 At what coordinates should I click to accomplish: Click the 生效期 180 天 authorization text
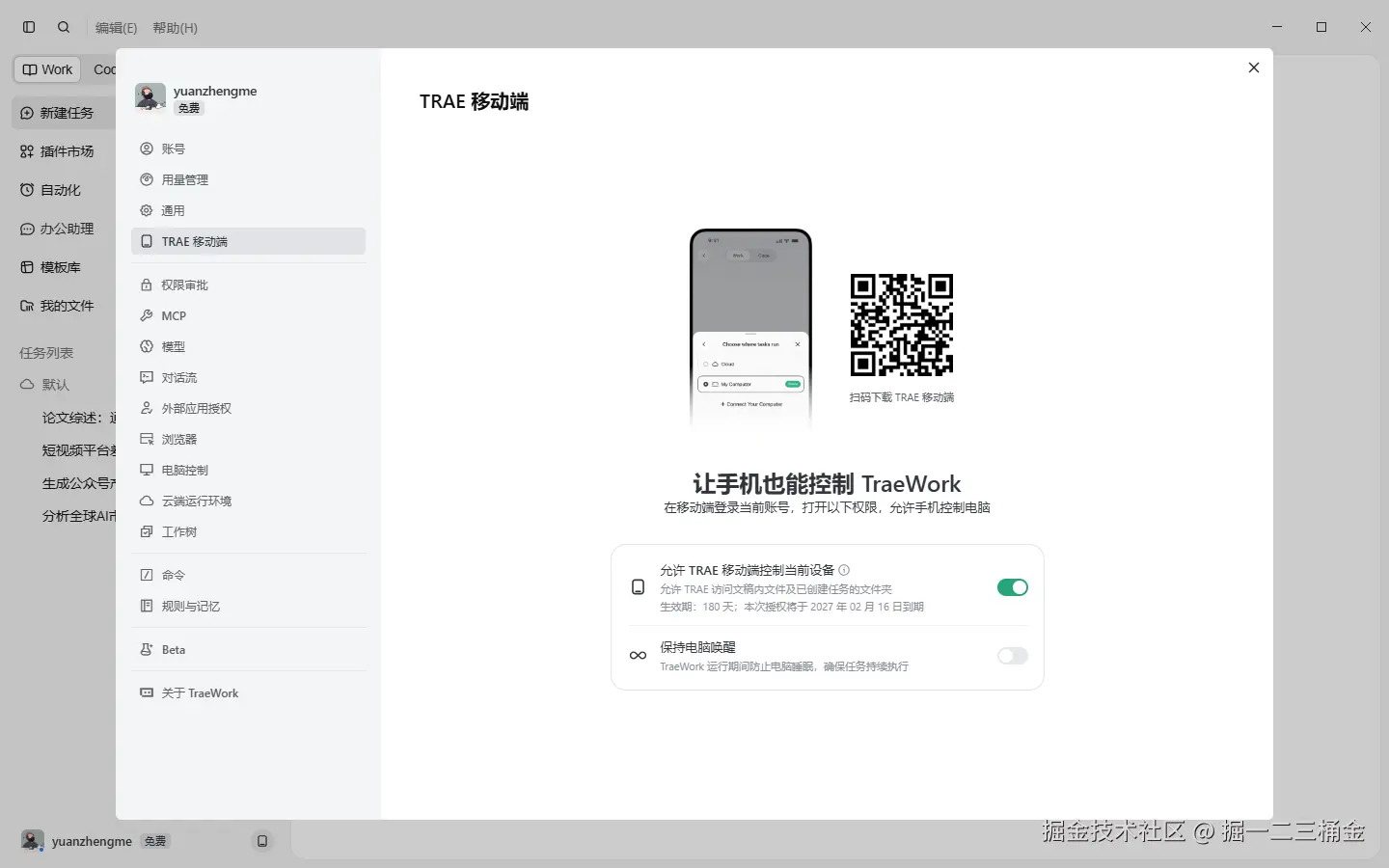tap(792, 607)
